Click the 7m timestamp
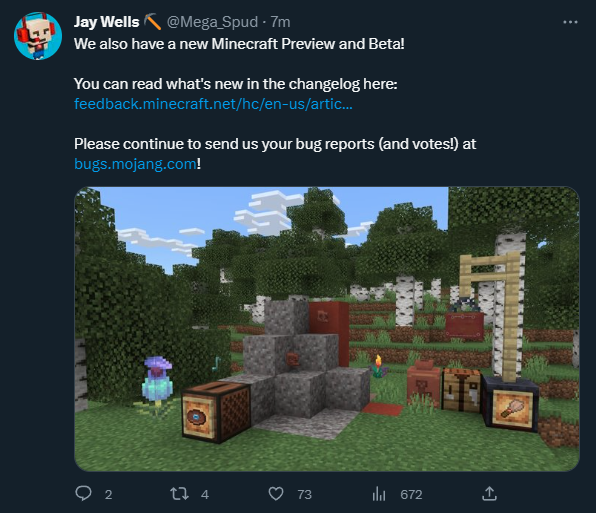This screenshot has height=513, width=596. pyautogui.click(x=281, y=22)
